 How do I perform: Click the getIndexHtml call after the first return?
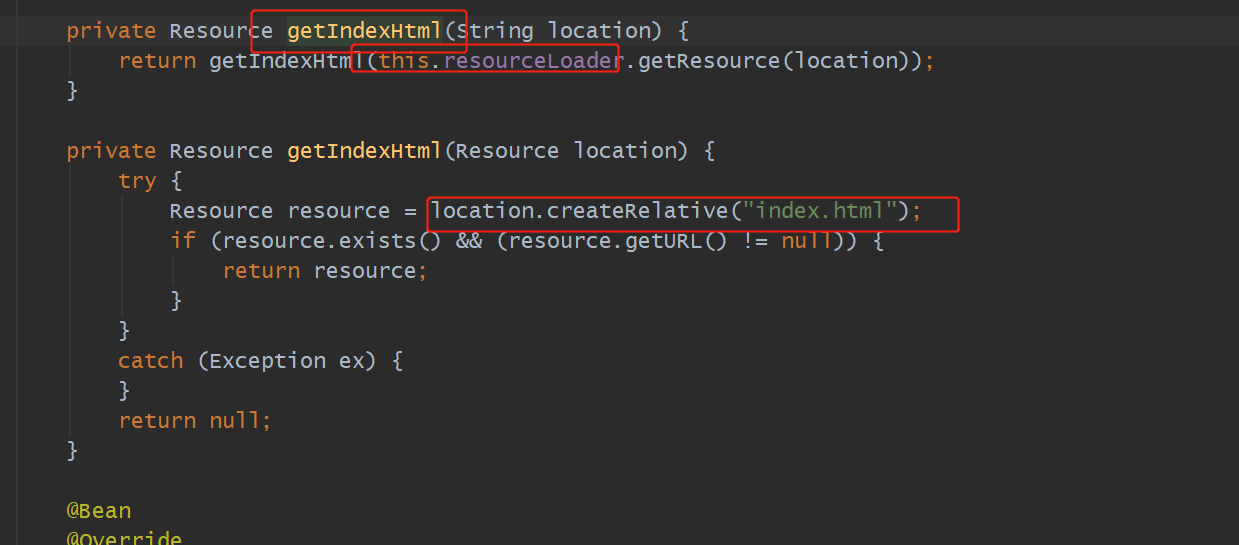click(x=287, y=61)
